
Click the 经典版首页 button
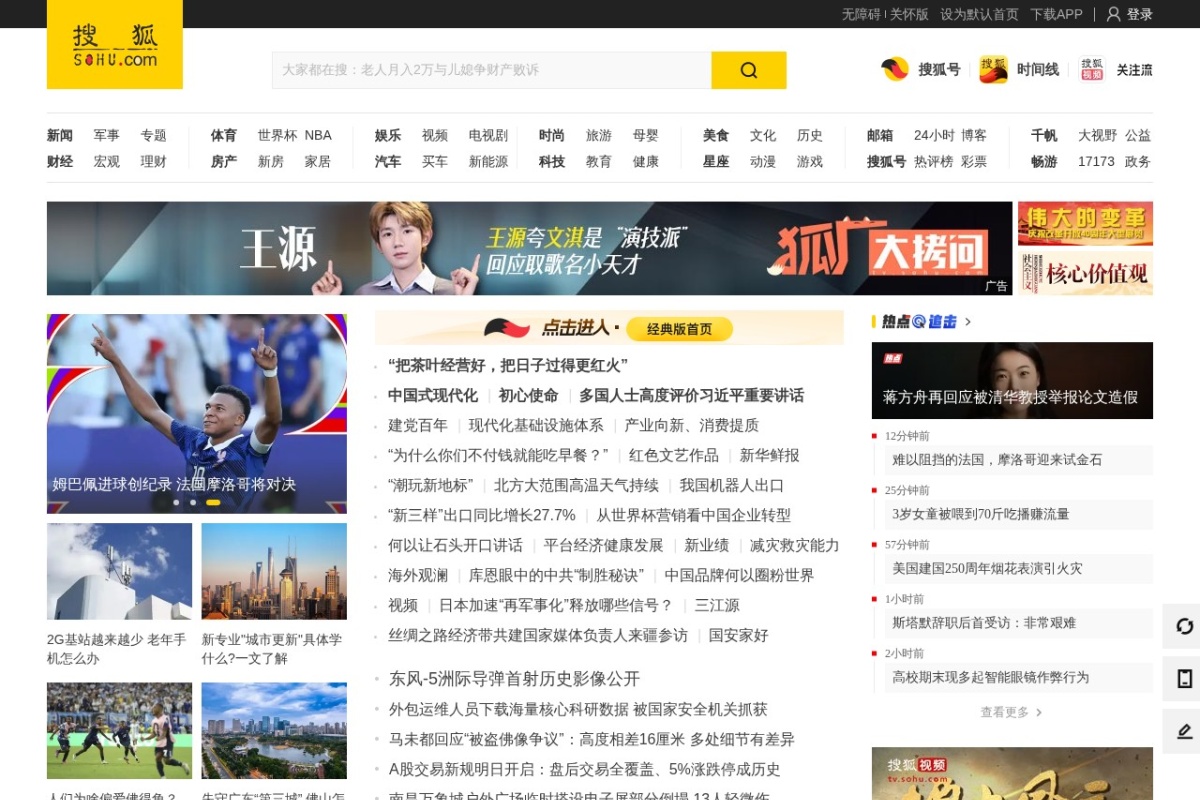(x=680, y=329)
